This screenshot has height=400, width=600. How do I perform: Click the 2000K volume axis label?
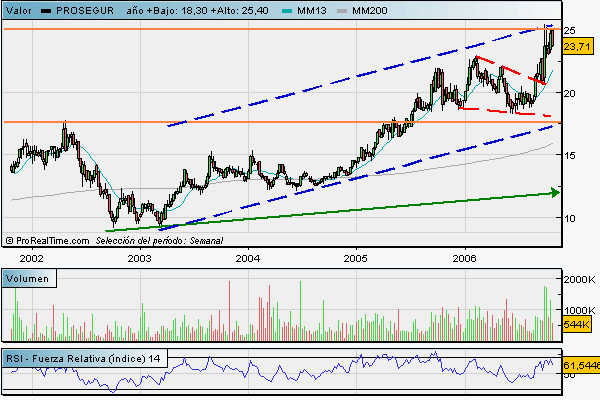click(579, 279)
